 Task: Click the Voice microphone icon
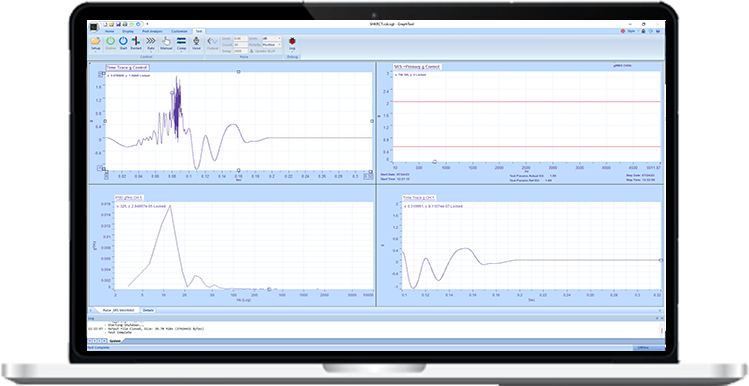(196, 41)
